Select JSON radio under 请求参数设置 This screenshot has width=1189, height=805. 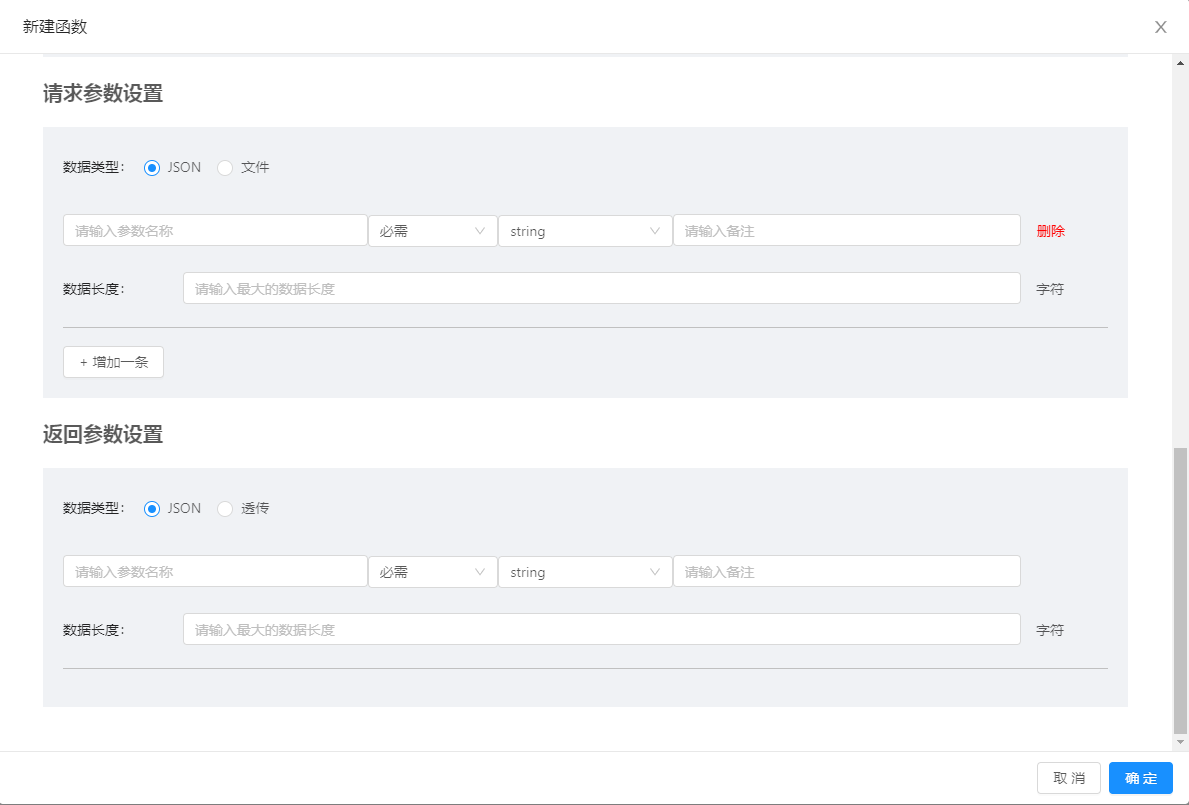[152, 168]
